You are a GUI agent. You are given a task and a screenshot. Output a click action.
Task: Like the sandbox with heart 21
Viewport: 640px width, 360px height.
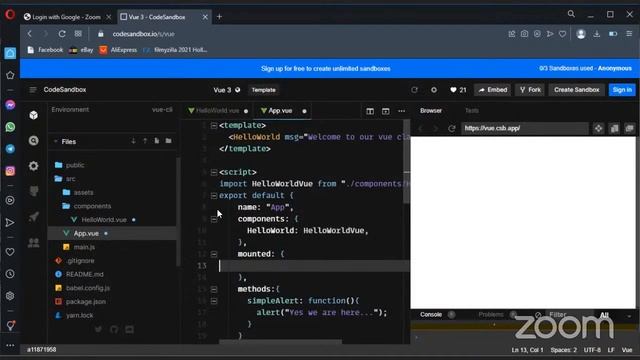(458, 90)
